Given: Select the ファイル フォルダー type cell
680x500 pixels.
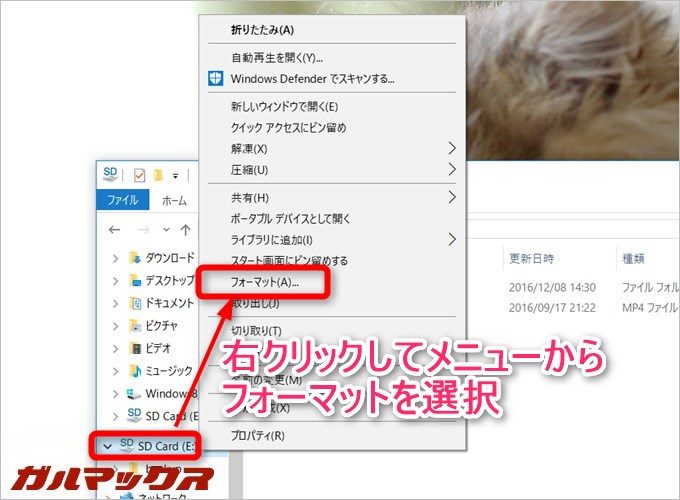Looking at the screenshot, I should (x=650, y=287).
